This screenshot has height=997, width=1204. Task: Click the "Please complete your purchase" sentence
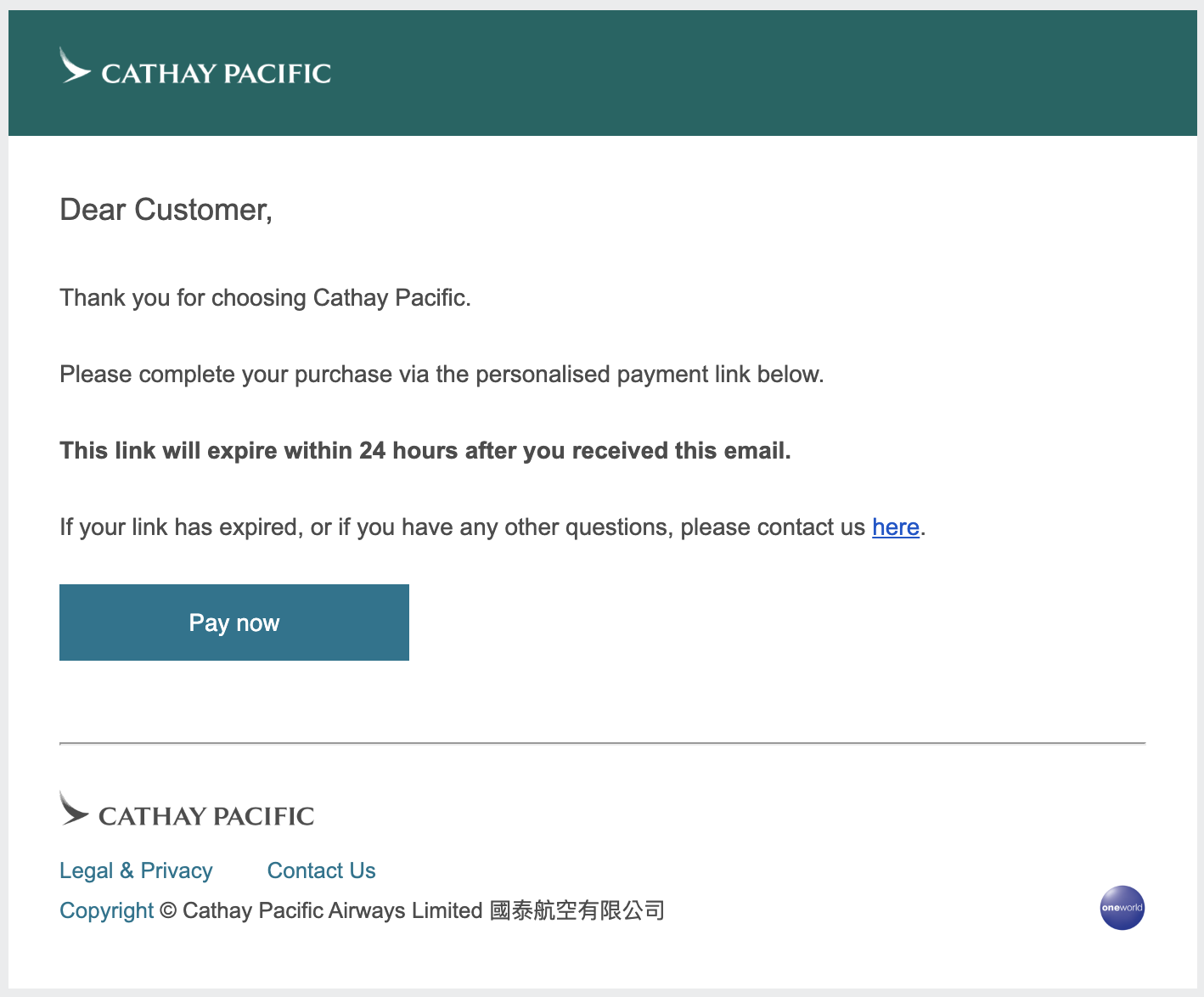(442, 375)
